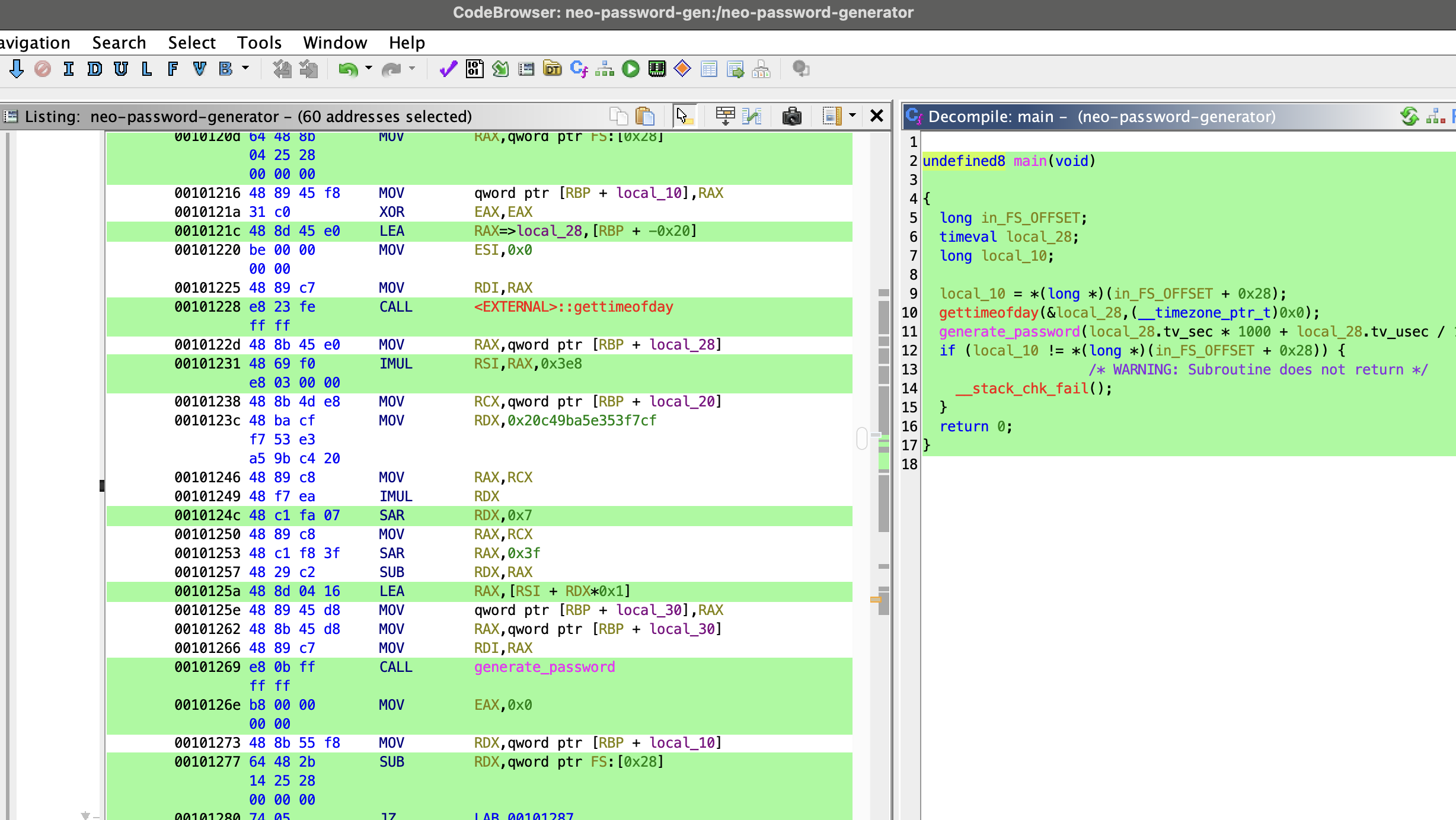Click generate_password call in the listing
This screenshot has width=1456, height=820.
click(544, 667)
